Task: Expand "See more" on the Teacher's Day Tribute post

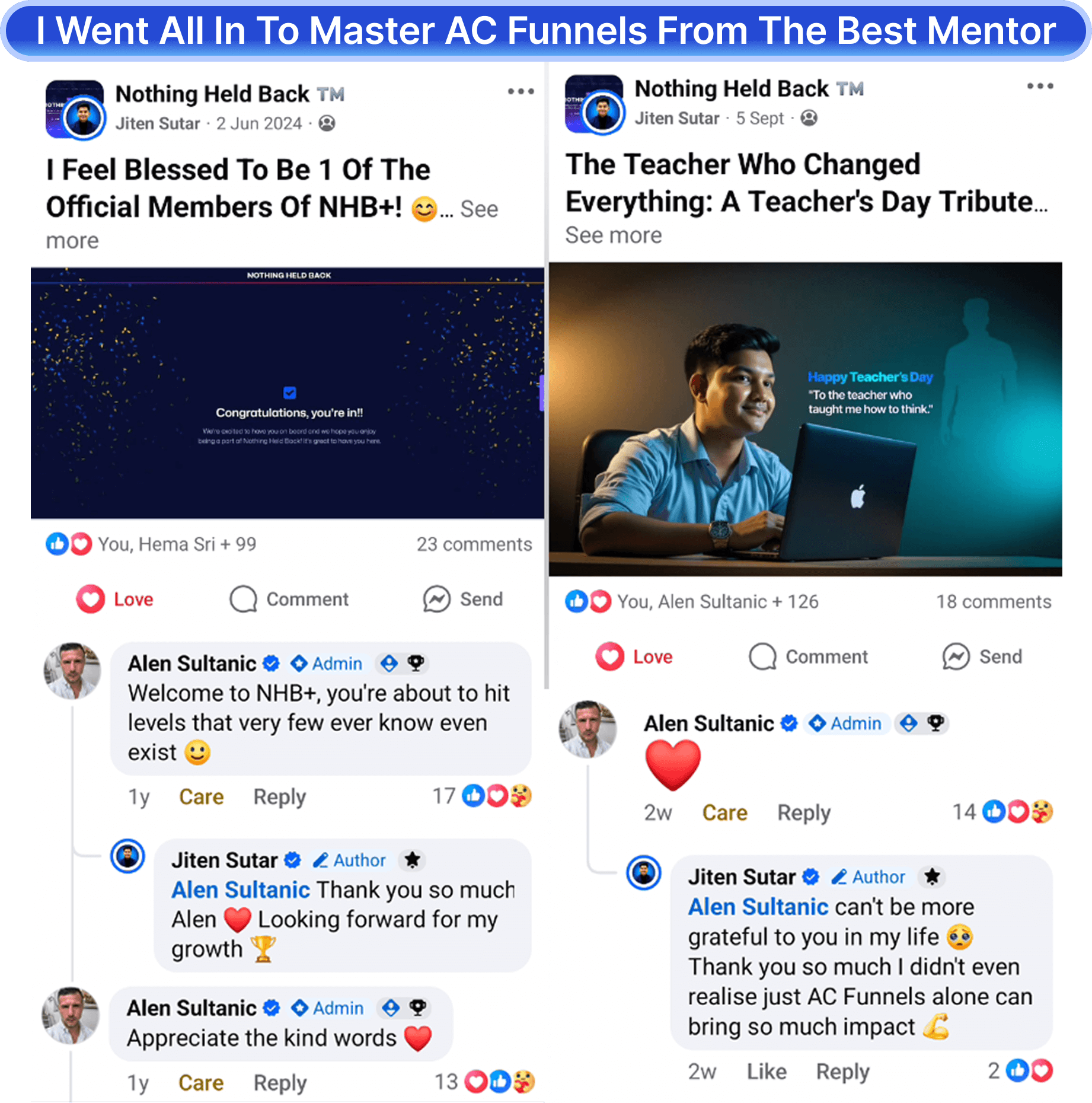Action: (x=614, y=235)
